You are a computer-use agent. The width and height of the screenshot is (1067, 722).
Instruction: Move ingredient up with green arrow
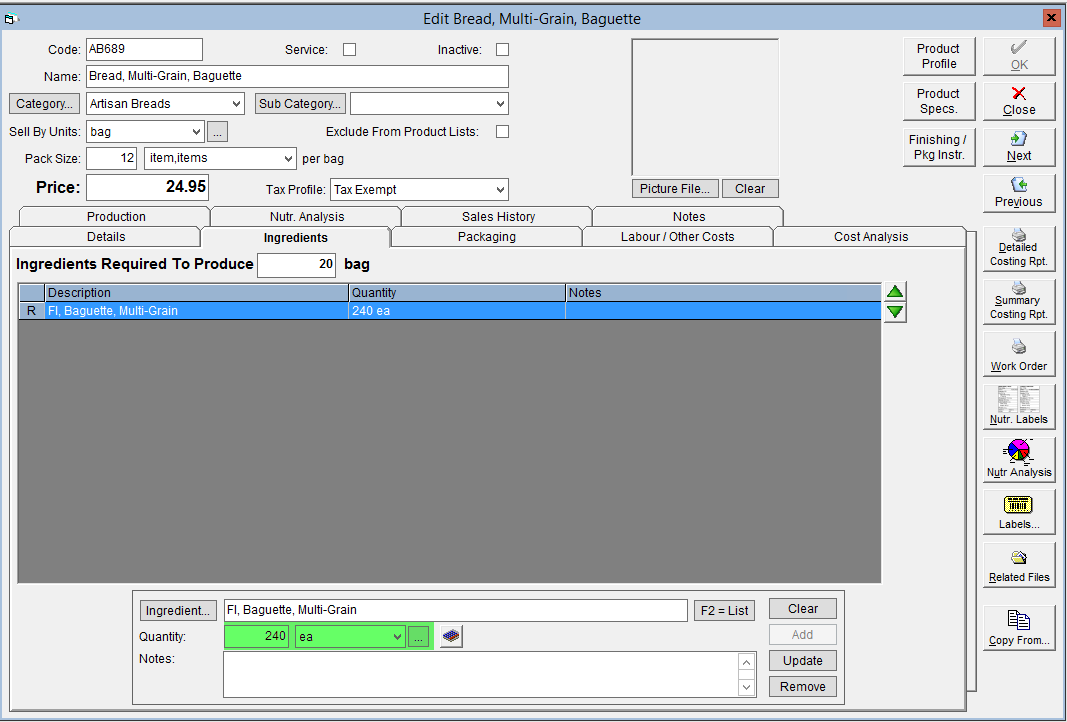(x=895, y=292)
